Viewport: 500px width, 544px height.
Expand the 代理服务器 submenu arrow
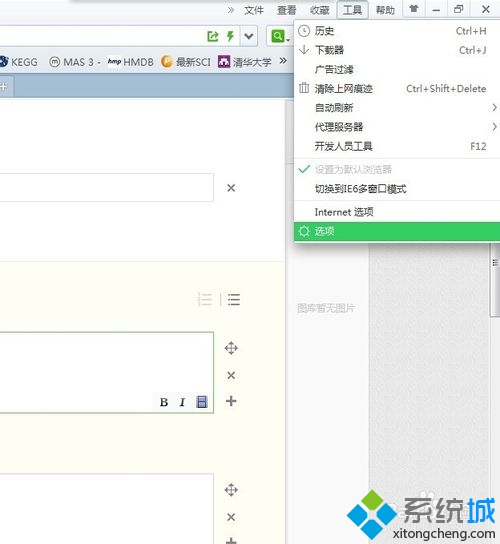pyautogui.click(x=494, y=127)
